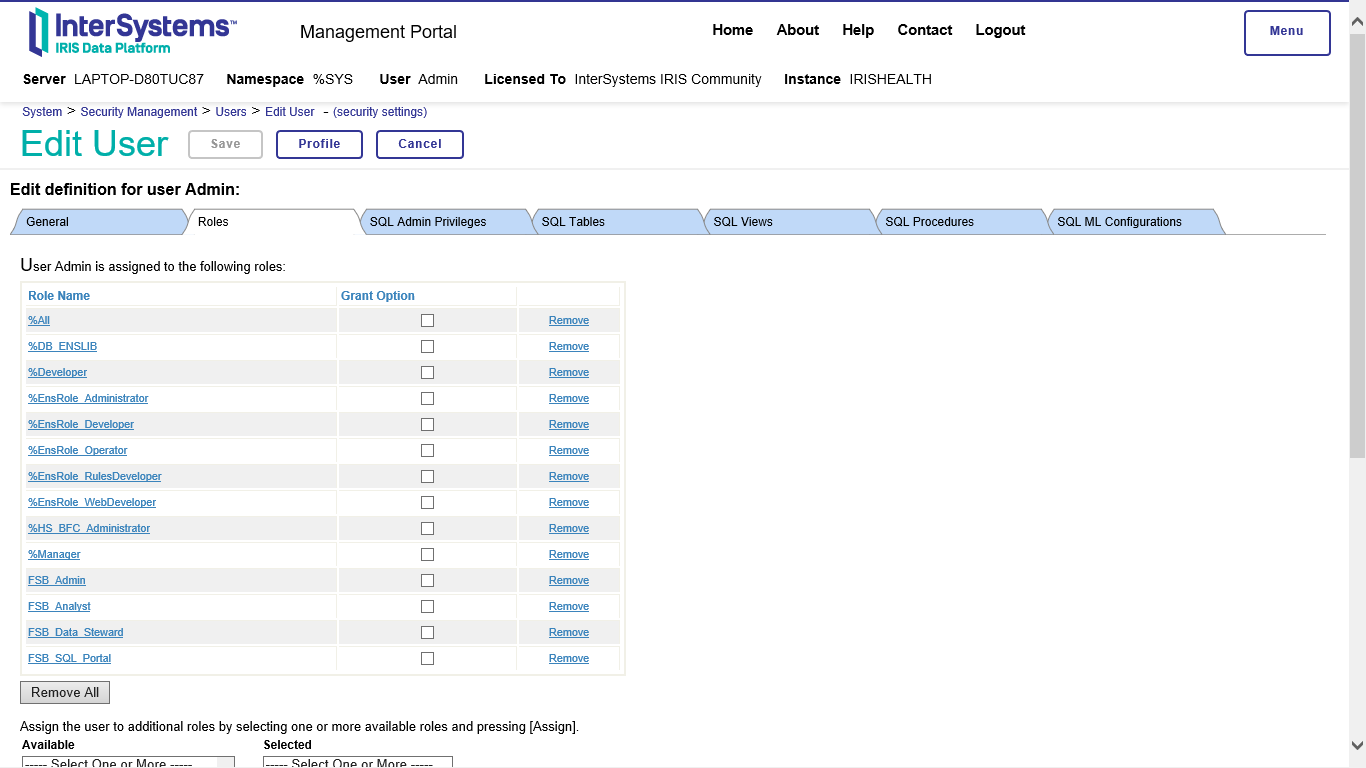
Task: Cancel editing the user
Action: click(x=420, y=144)
